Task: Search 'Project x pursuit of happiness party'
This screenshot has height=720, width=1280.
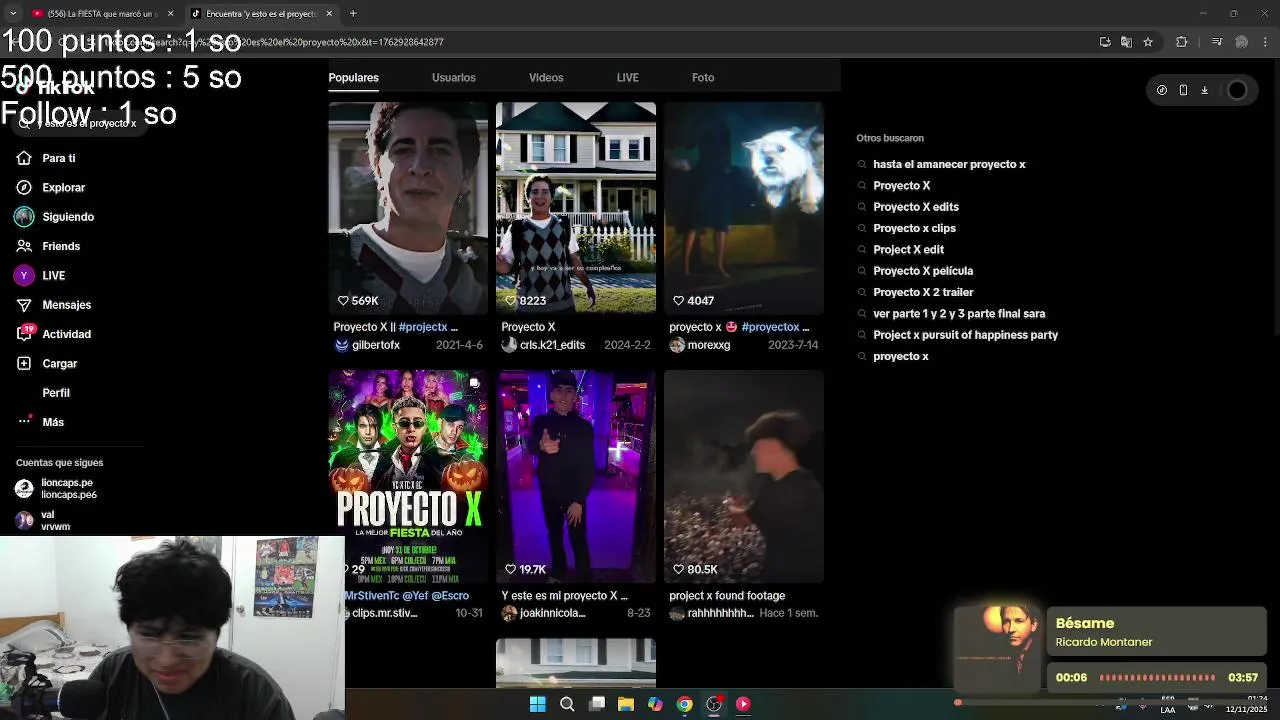Action: tap(965, 335)
